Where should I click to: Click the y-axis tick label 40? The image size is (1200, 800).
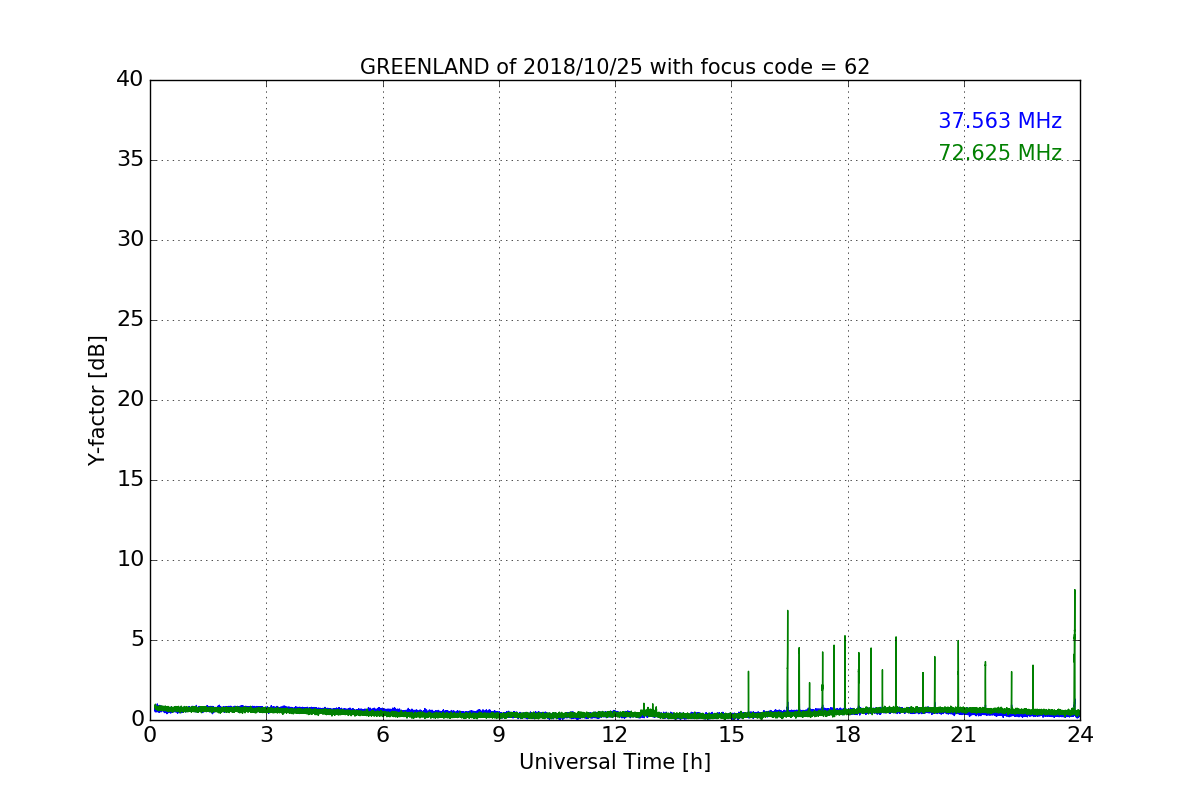130,79
